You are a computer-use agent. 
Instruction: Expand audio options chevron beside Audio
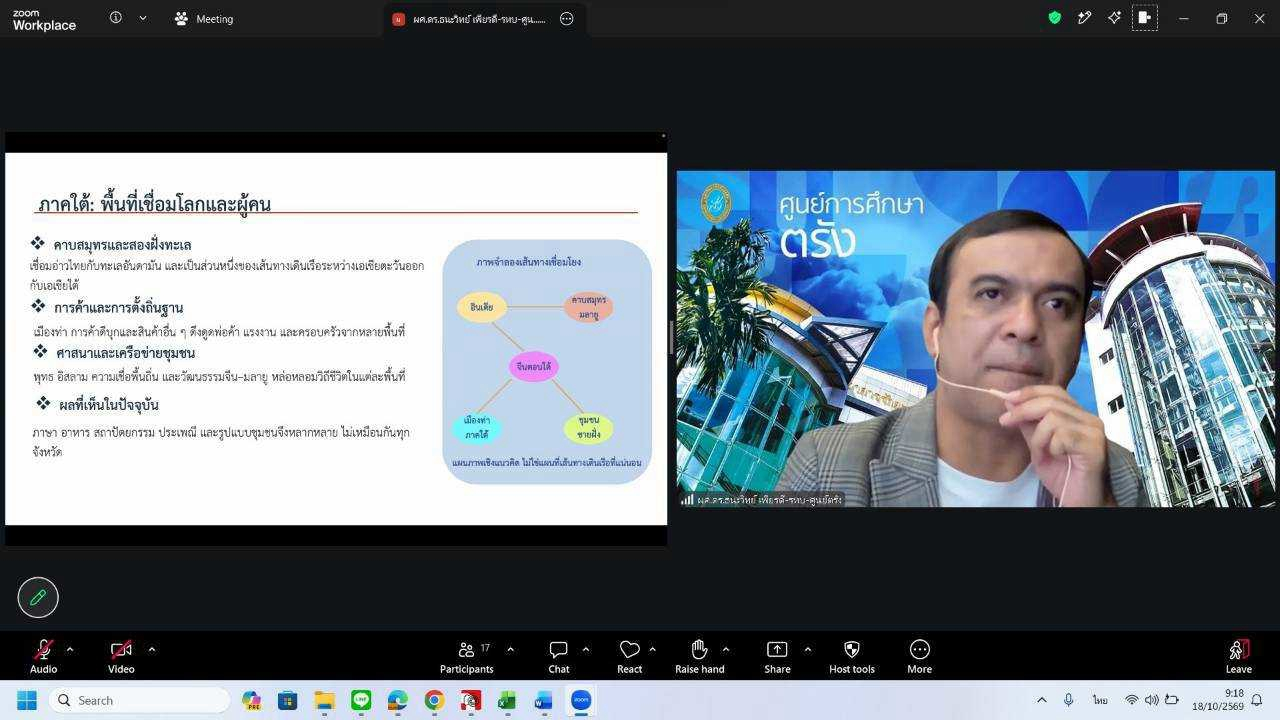click(x=69, y=649)
